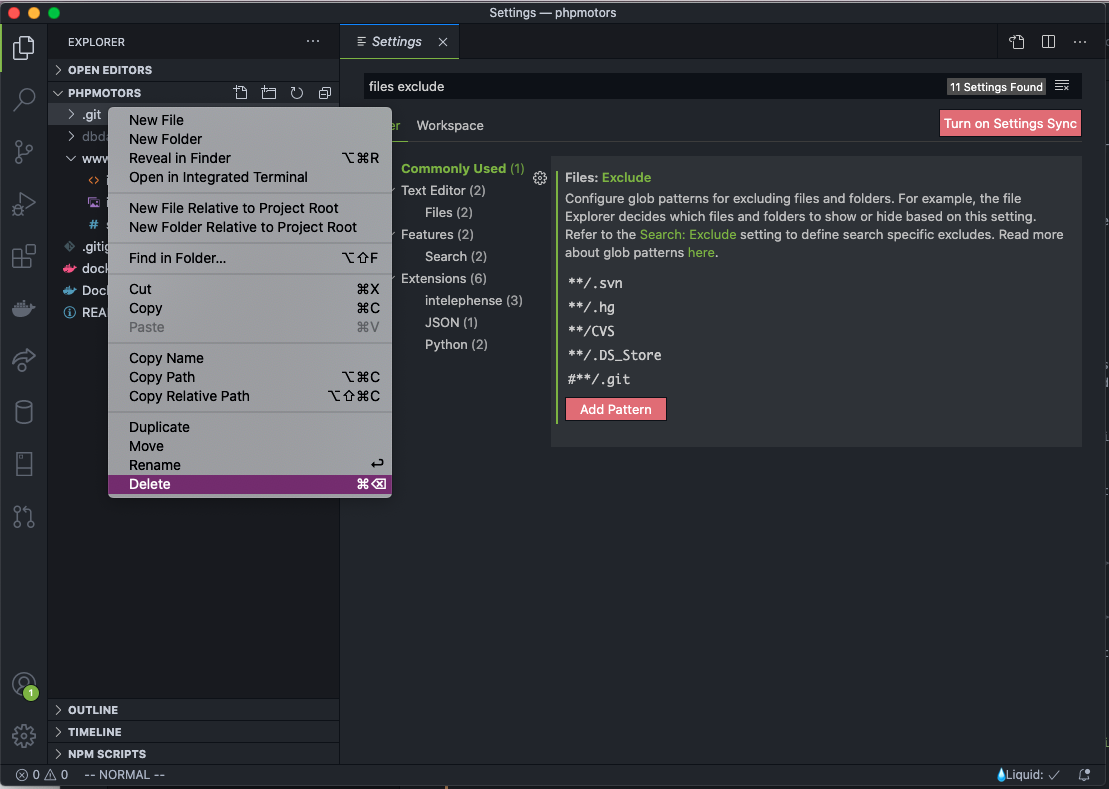This screenshot has height=789, width=1109.
Task: Open problems from errors and warnings count
Action: (x=42, y=775)
